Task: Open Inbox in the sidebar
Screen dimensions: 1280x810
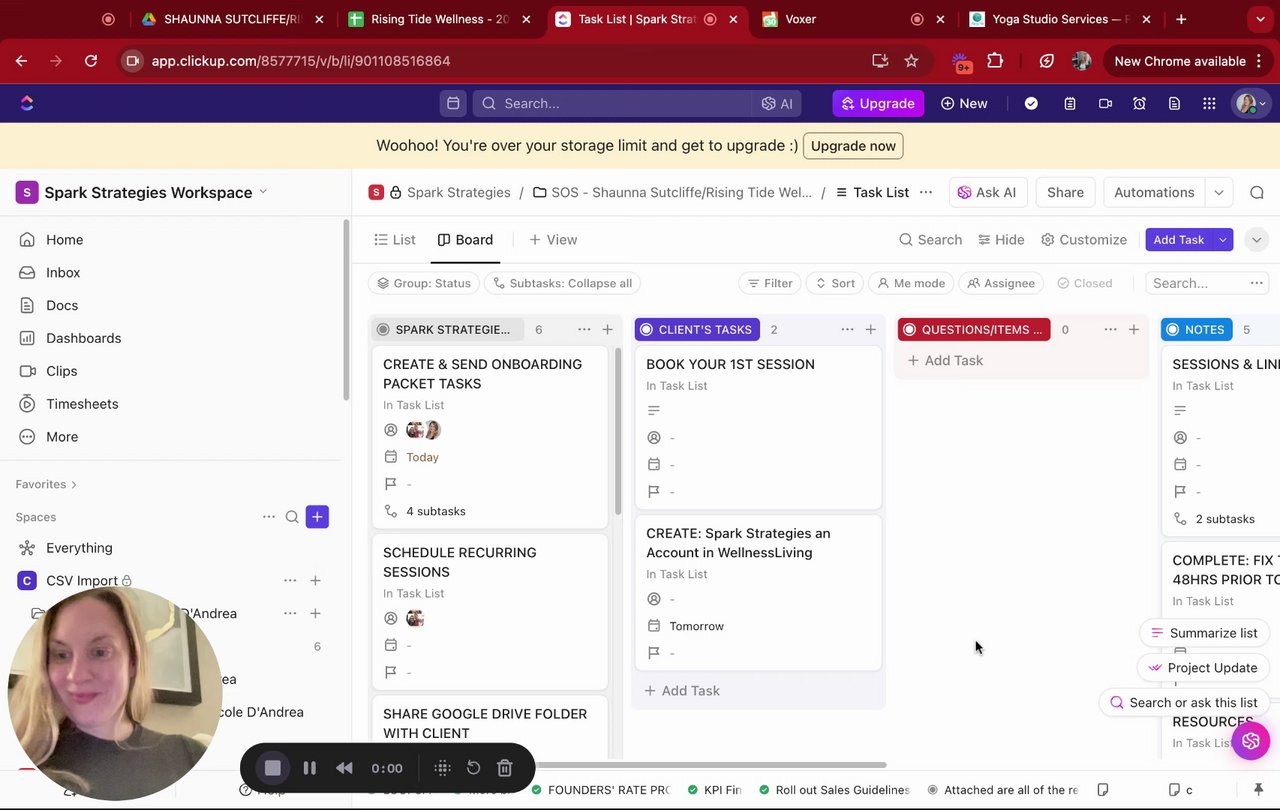Action: (63, 272)
